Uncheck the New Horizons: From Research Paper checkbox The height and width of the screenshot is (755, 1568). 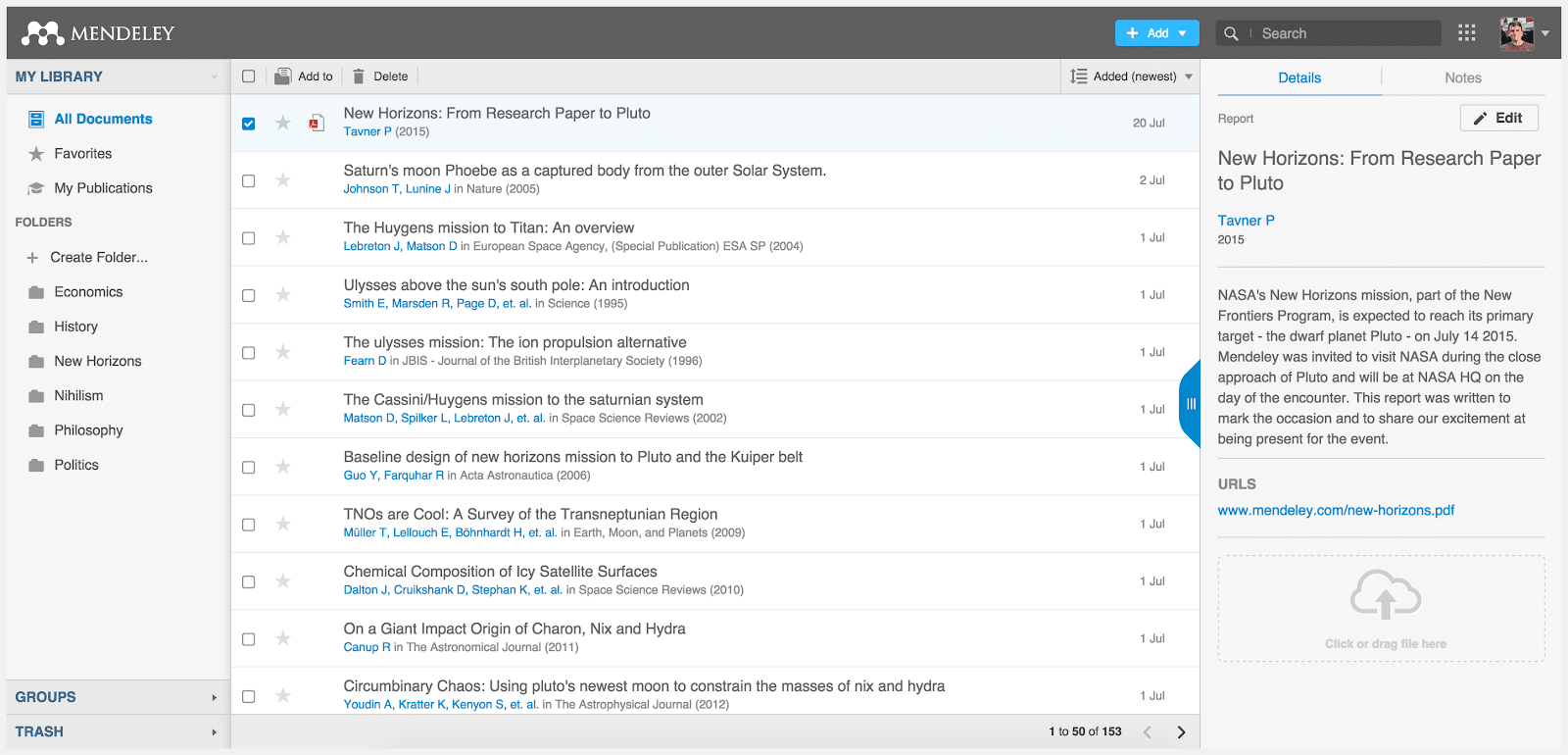point(249,124)
